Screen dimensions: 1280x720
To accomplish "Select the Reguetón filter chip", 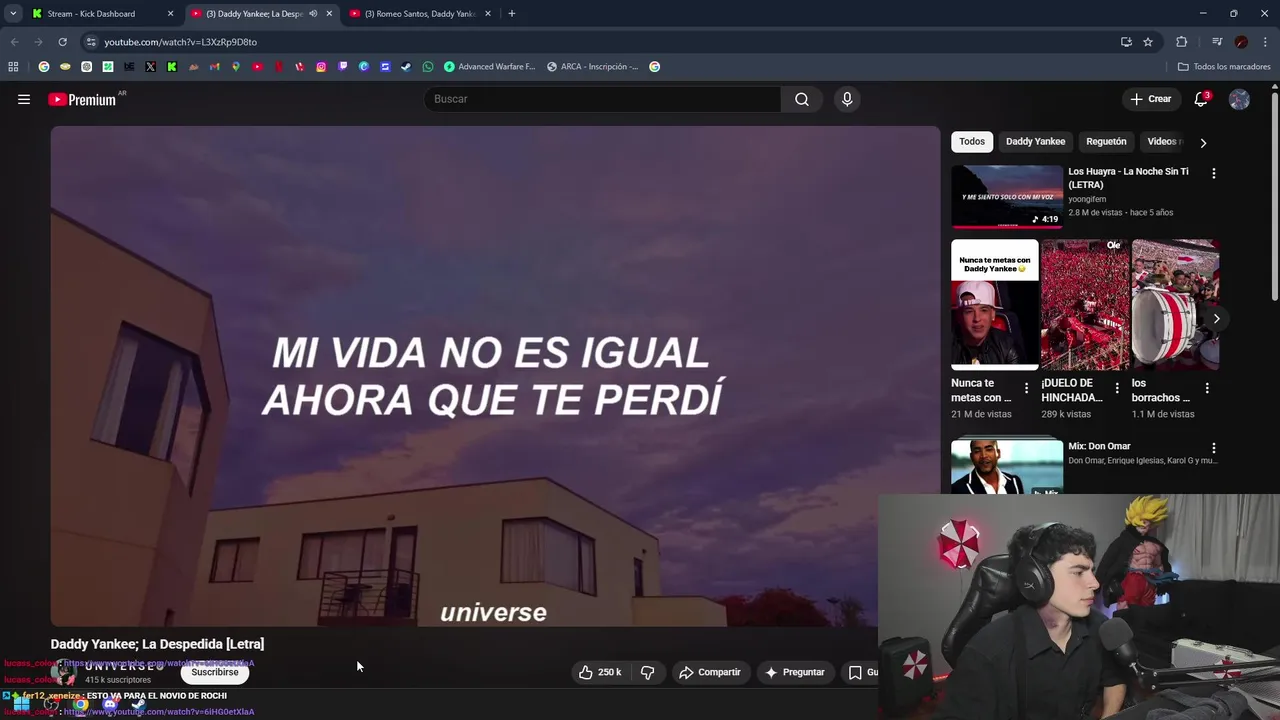I will click(1106, 142).
